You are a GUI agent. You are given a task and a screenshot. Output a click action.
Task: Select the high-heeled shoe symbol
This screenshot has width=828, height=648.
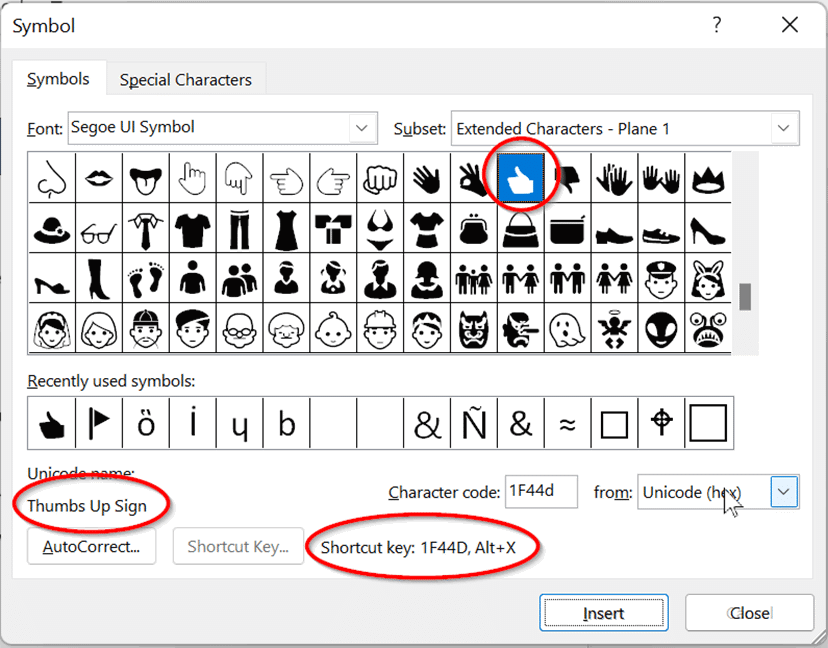(707, 228)
